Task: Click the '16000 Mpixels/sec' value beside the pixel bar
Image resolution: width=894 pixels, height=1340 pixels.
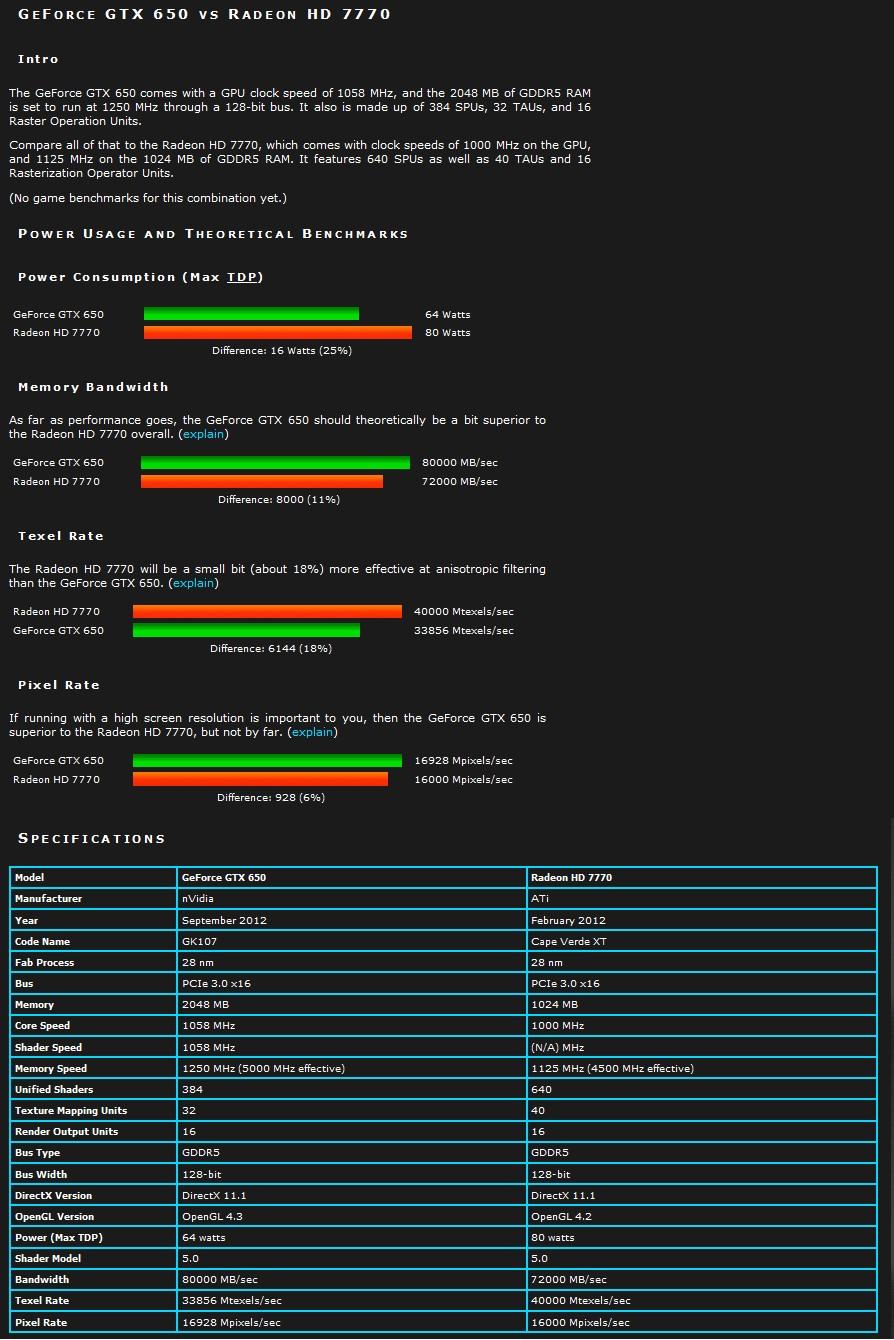Action: [x=464, y=780]
